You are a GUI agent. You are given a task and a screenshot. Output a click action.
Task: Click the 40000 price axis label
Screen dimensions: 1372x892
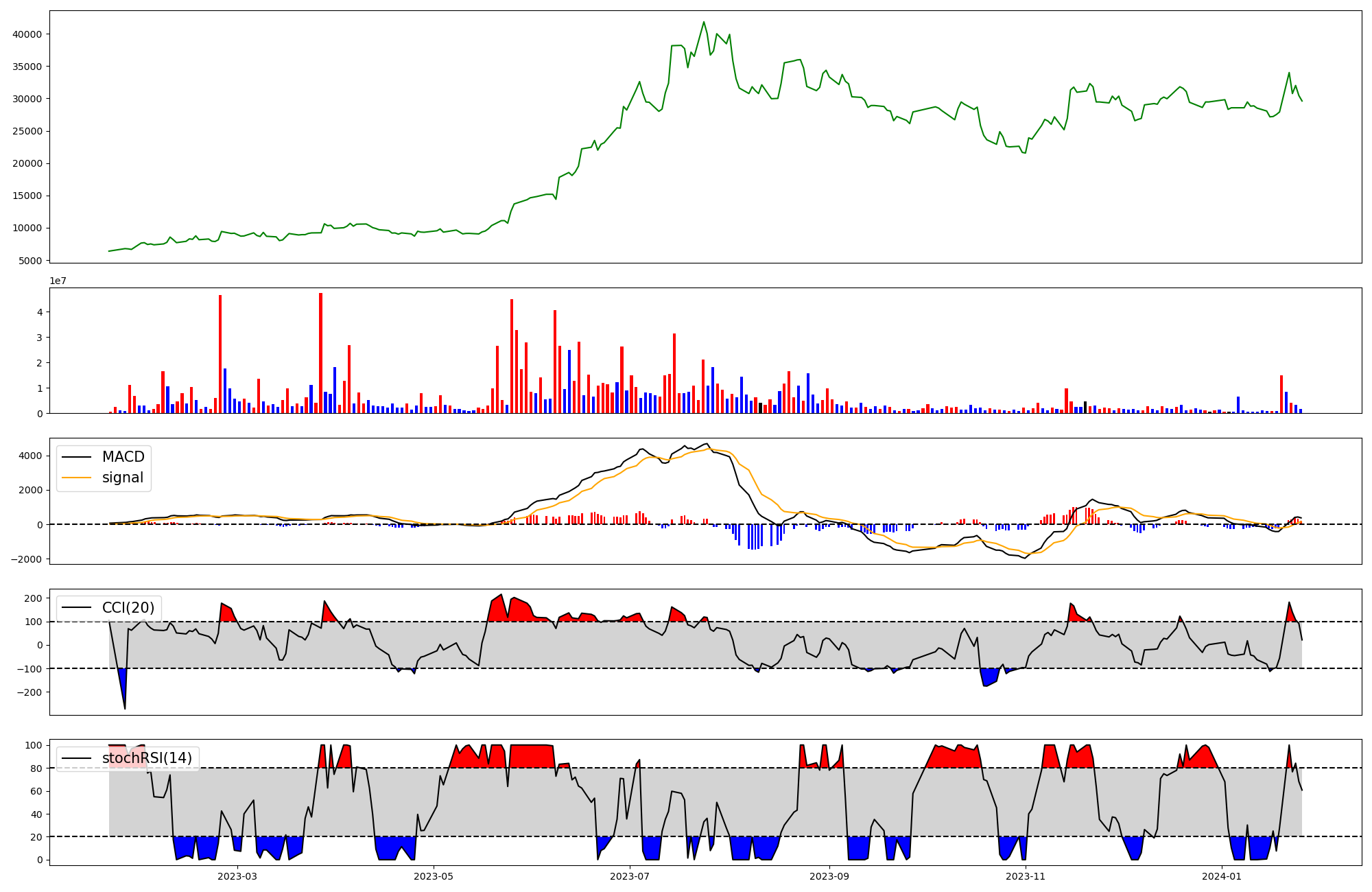tap(27, 34)
